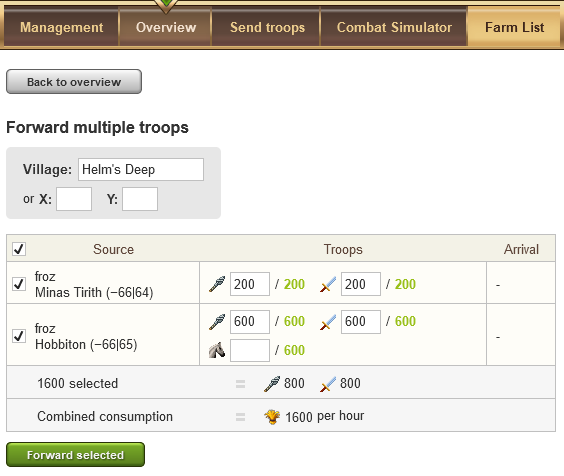Click the Back to overview button
564x476 pixels.
[x=74, y=82]
